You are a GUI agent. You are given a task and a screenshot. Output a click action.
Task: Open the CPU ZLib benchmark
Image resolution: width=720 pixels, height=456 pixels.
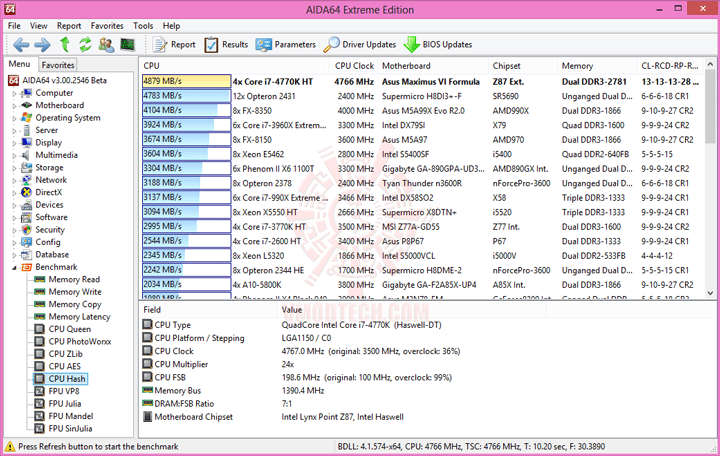(66, 354)
